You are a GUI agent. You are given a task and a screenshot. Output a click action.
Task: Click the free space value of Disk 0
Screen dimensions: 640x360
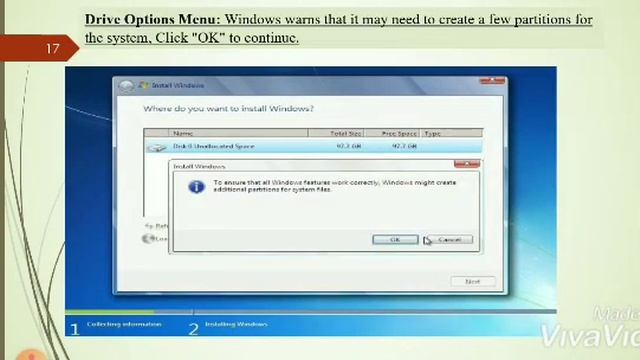404,146
